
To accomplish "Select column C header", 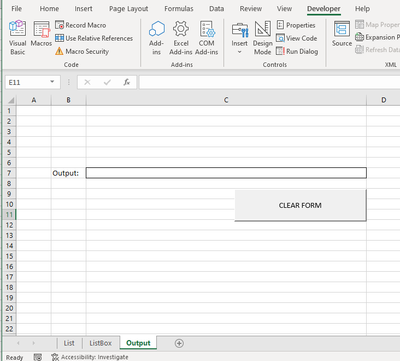I will click(x=226, y=100).
